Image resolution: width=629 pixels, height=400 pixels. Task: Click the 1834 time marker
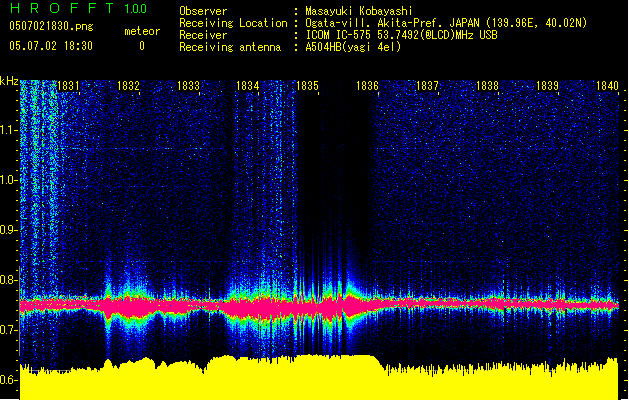pos(248,86)
